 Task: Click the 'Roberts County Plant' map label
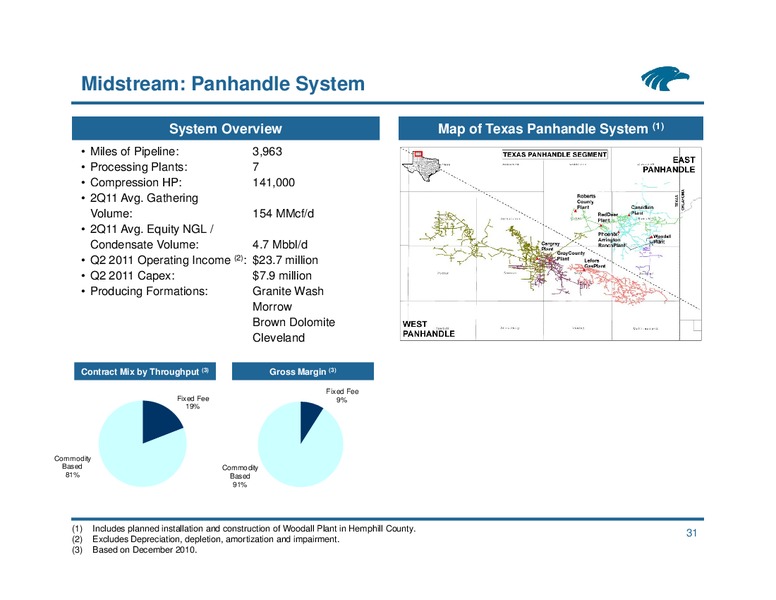click(585, 201)
